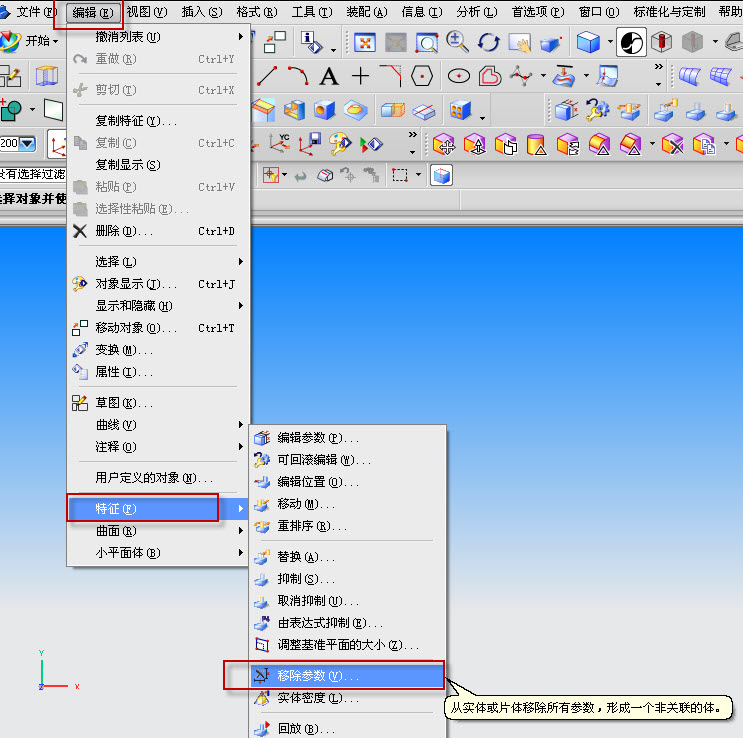Image resolution: width=743 pixels, height=738 pixels.
Task: Click the Object Information icon
Action: (311, 42)
